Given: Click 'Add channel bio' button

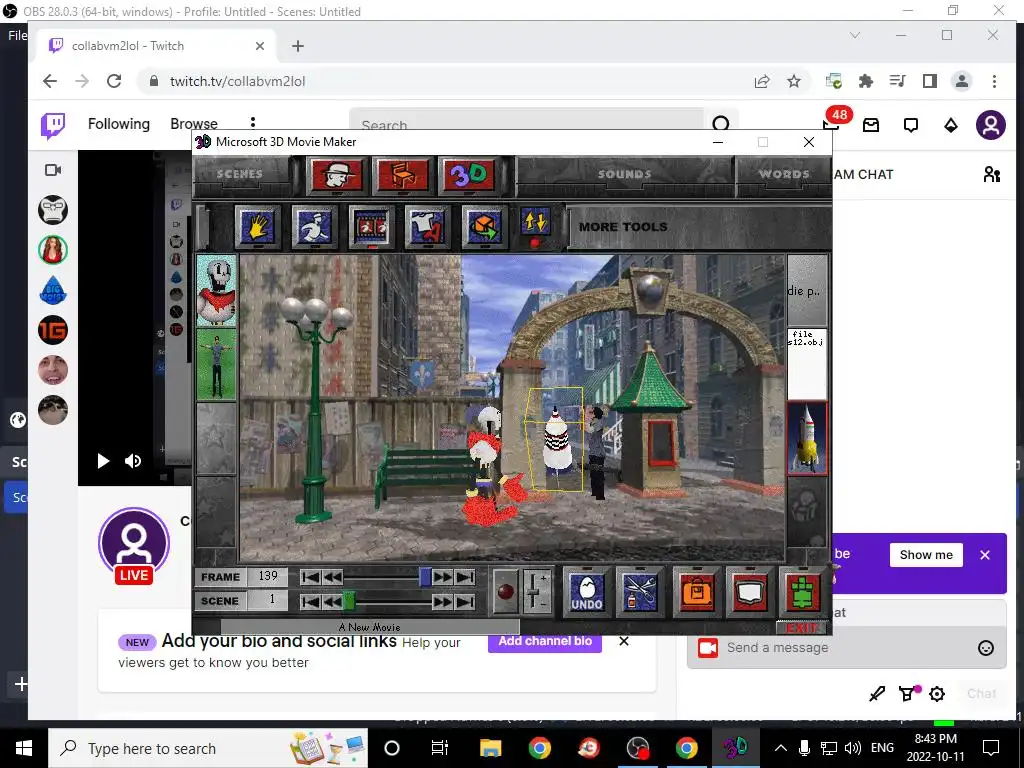Looking at the screenshot, I should click(545, 641).
